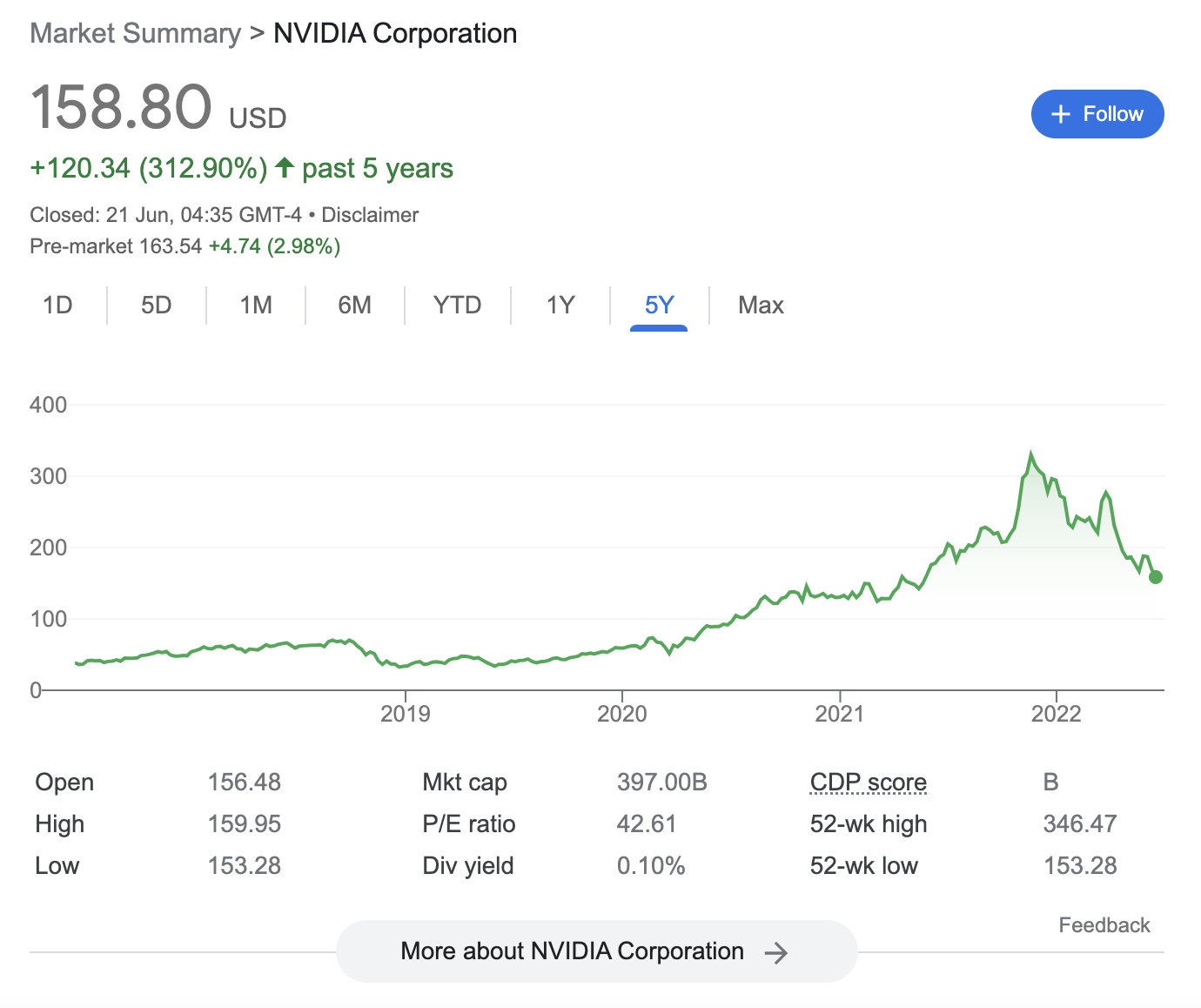Click the arrow icon beside More about NVIDIA

(x=775, y=953)
